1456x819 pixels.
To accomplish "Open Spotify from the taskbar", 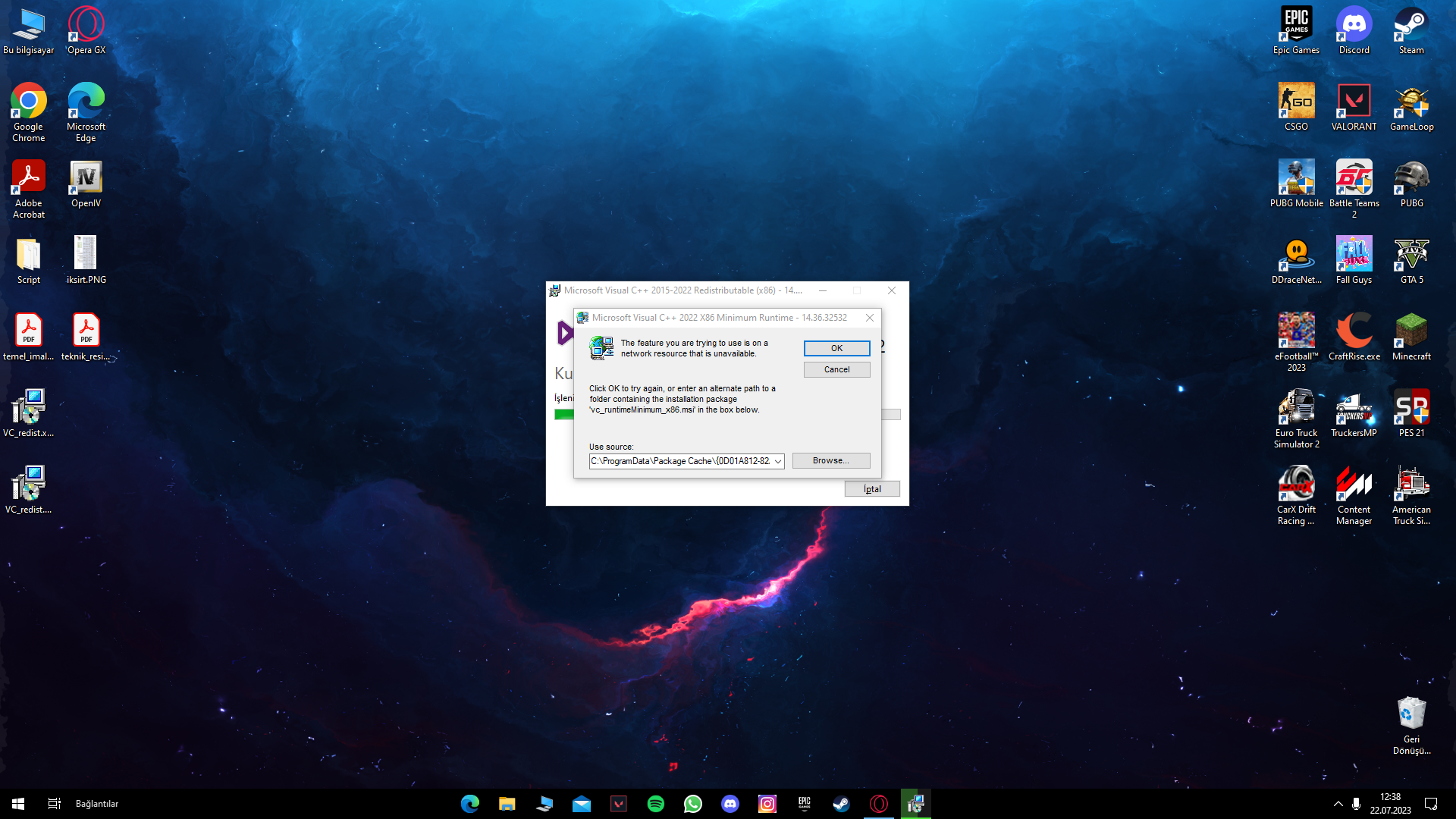I will 656,804.
